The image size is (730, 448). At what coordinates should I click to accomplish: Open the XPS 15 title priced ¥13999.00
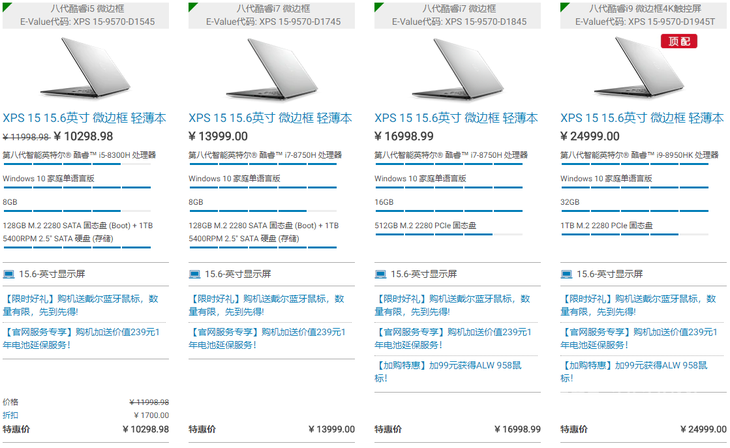tap(270, 118)
